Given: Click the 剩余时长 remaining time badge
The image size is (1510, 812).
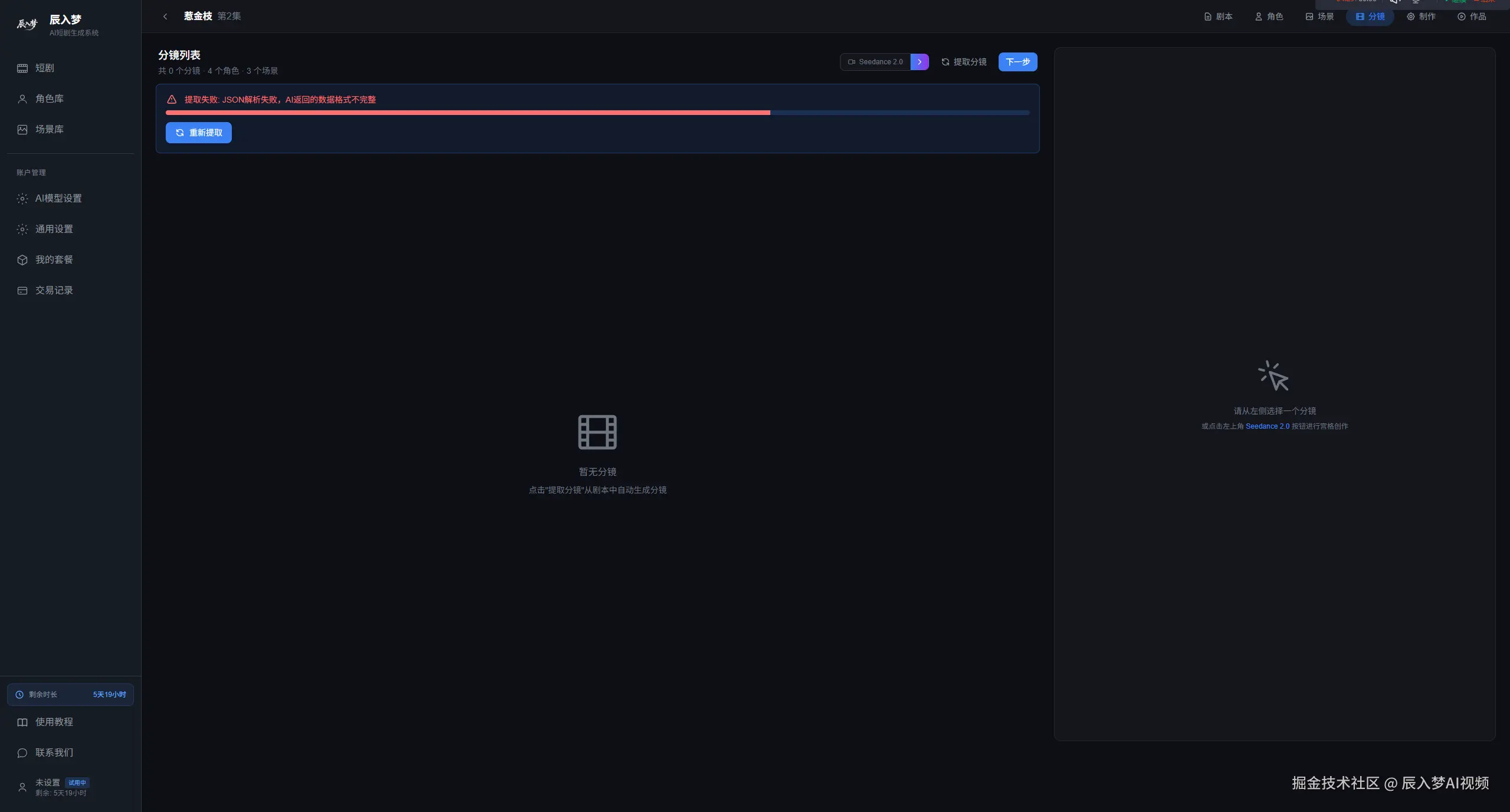Looking at the screenshot, I should [x=70, y=695].
